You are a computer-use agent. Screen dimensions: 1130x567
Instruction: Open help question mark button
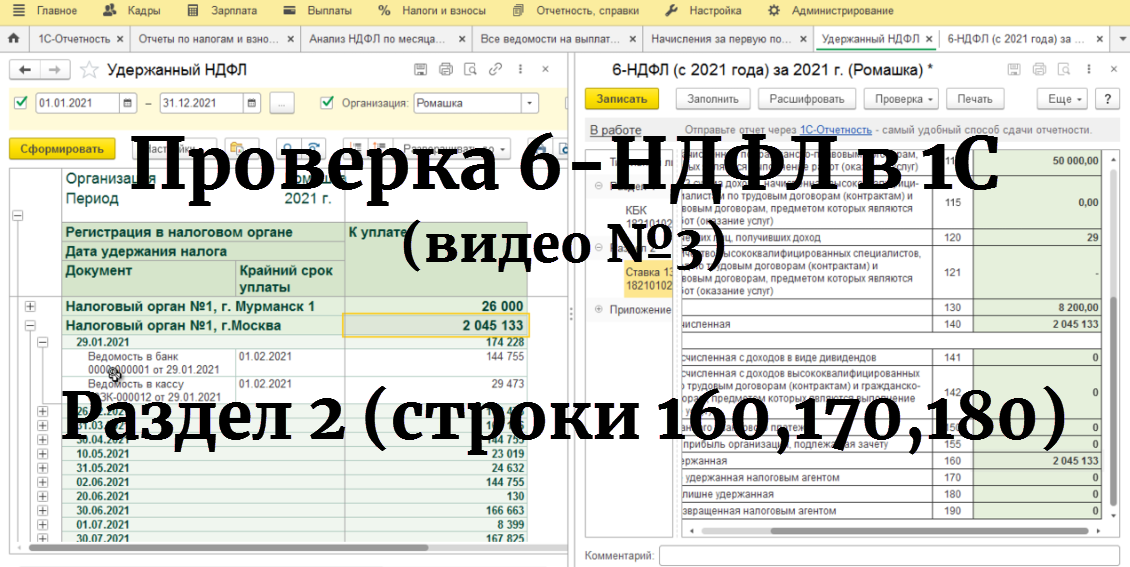(1107, 99)
